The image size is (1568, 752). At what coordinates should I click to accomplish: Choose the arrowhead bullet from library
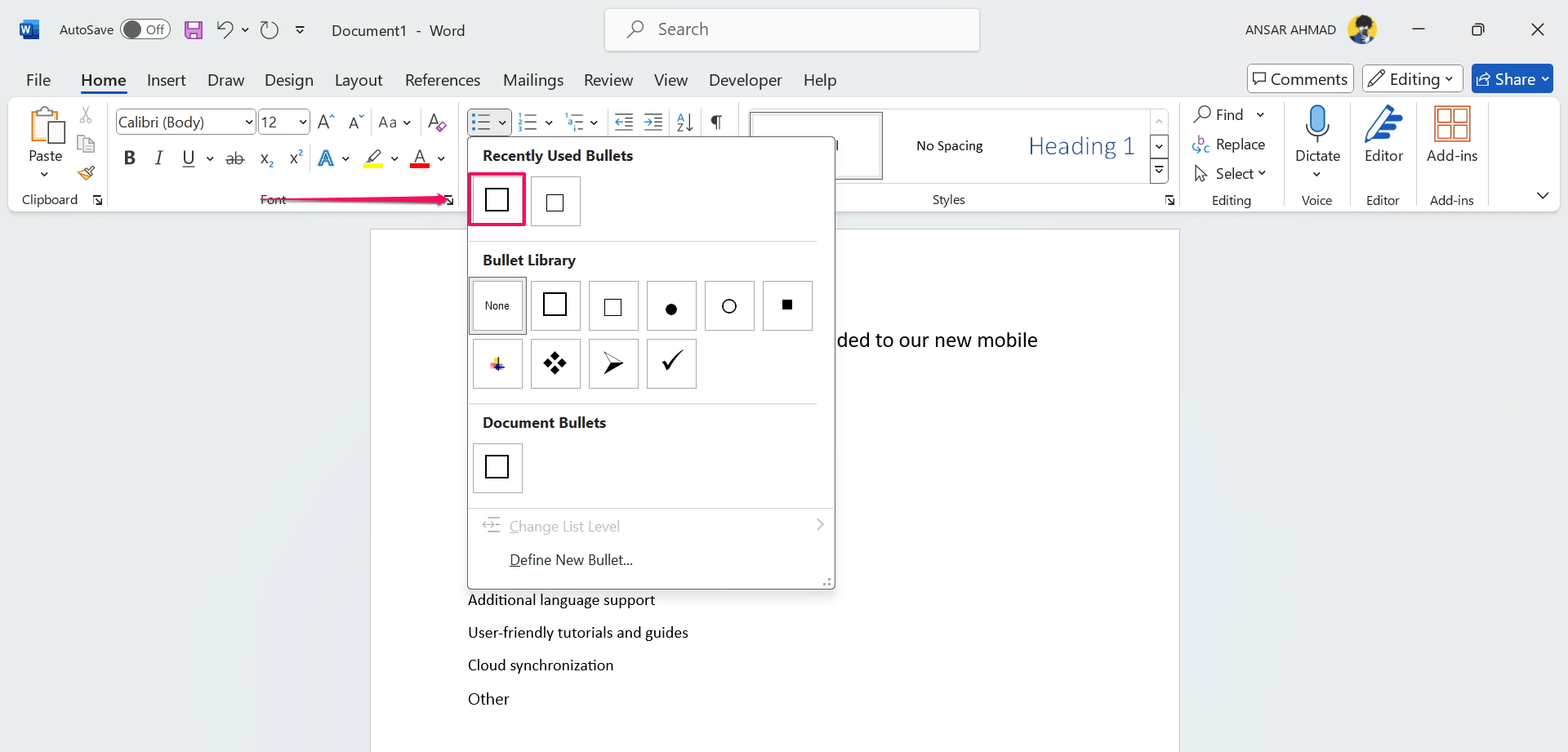point(613,363)
